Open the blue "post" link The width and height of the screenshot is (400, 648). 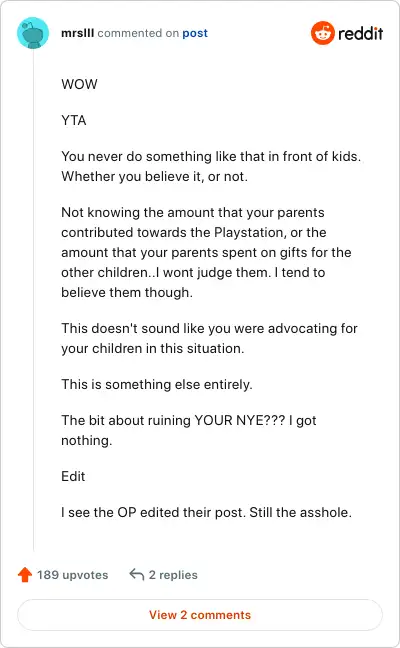pos(195,33)
